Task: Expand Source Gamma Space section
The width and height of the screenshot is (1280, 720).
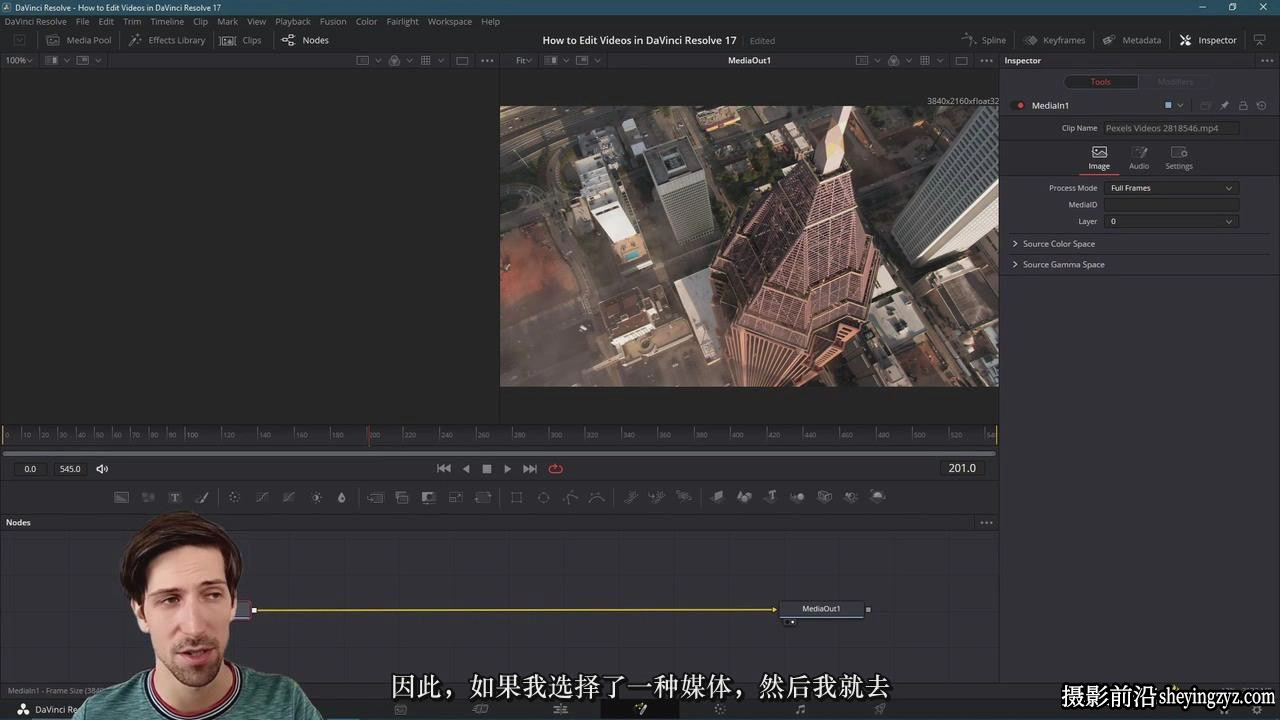Action: [1058, 264]
